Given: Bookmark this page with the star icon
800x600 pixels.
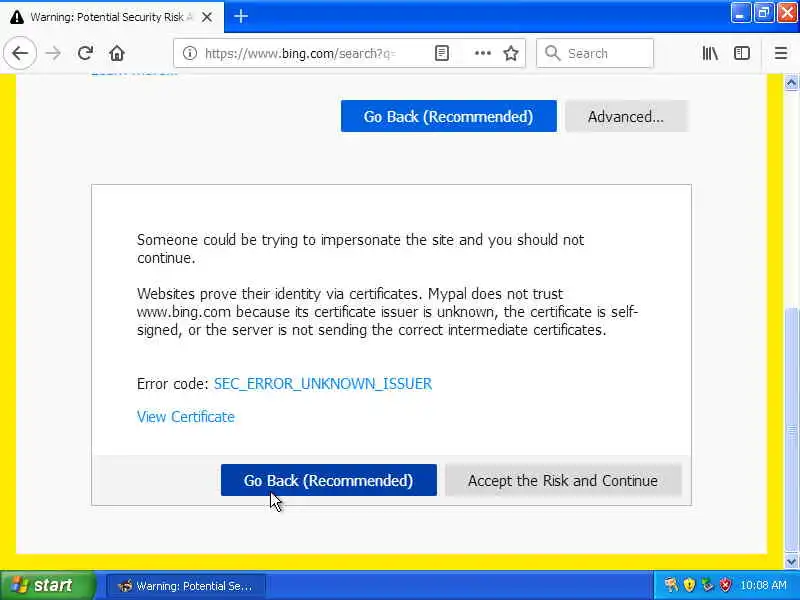Looking at the screenshot, I should [511, 53].
